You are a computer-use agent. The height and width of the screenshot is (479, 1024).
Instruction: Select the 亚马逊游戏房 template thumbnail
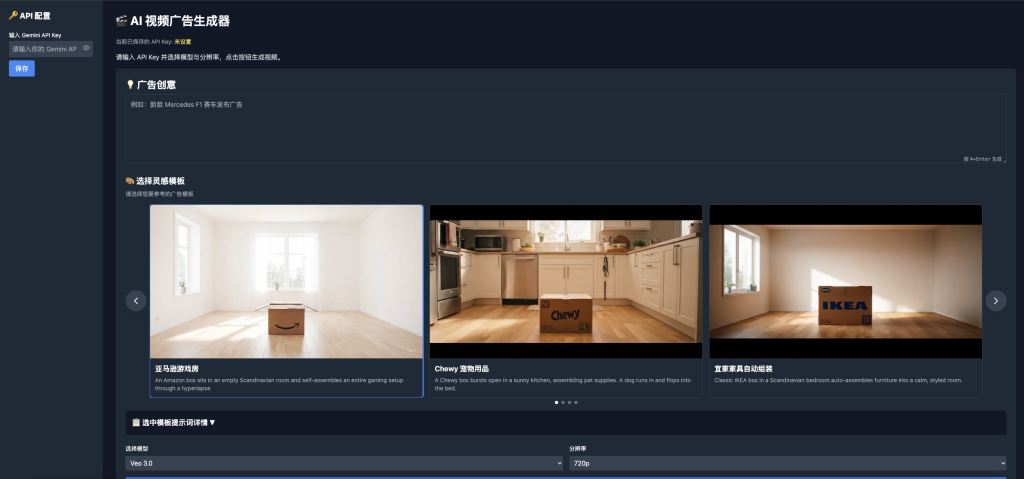click(287, 282)
